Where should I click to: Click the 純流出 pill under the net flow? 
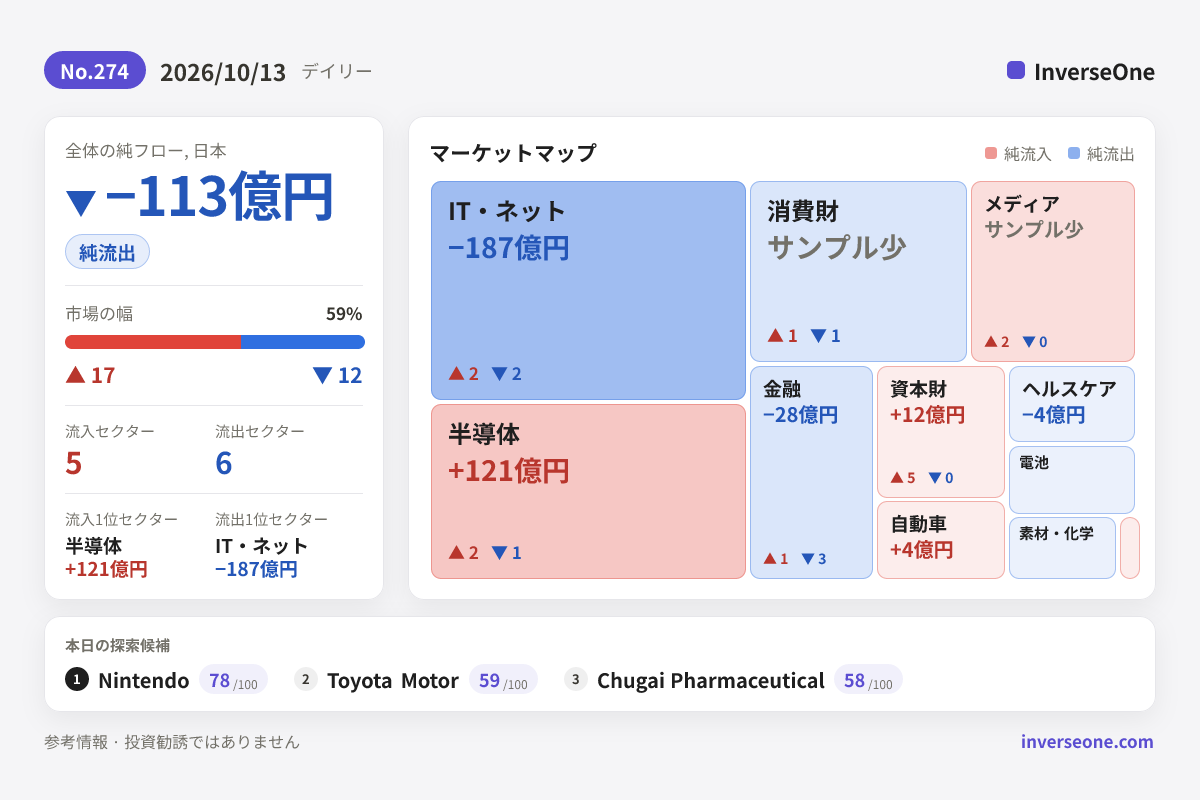(107, 252)
